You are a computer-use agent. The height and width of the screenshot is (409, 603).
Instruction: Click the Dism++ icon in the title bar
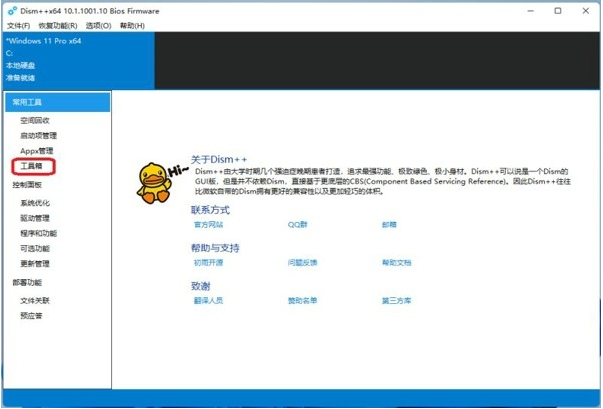click(11, 9)
